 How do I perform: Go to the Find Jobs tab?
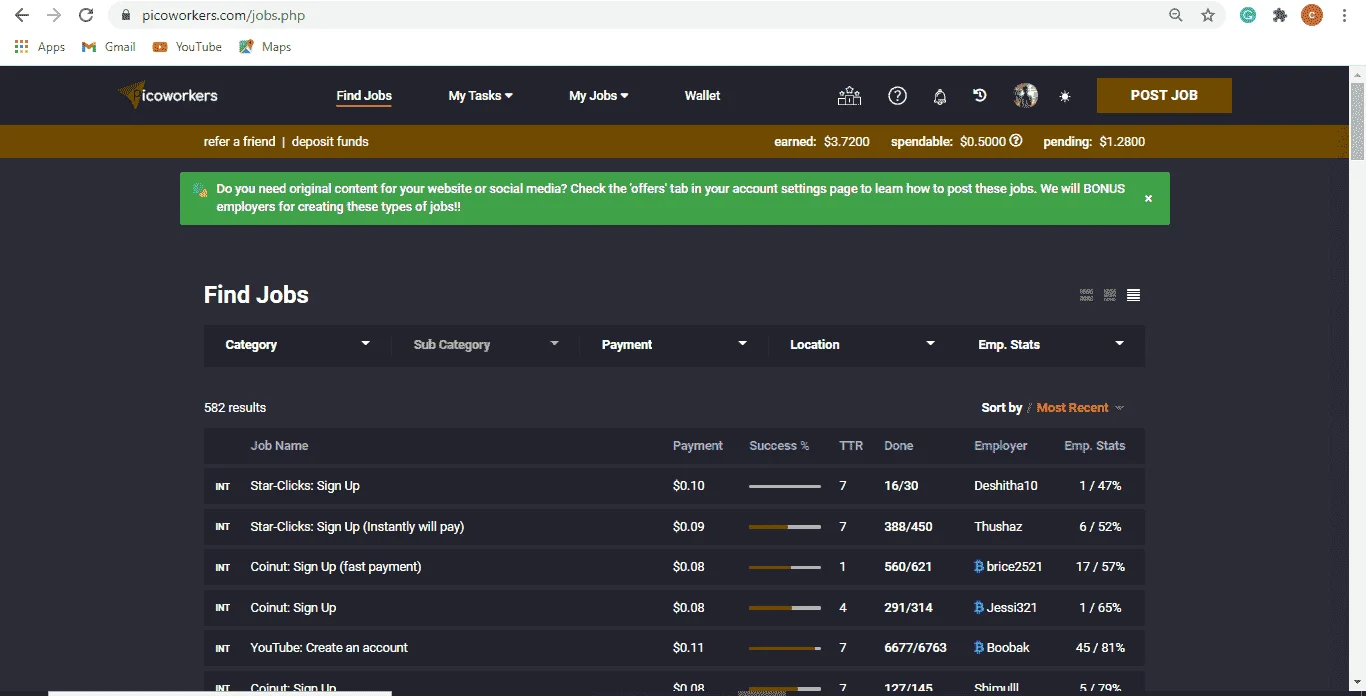click(x=364, y=96)
